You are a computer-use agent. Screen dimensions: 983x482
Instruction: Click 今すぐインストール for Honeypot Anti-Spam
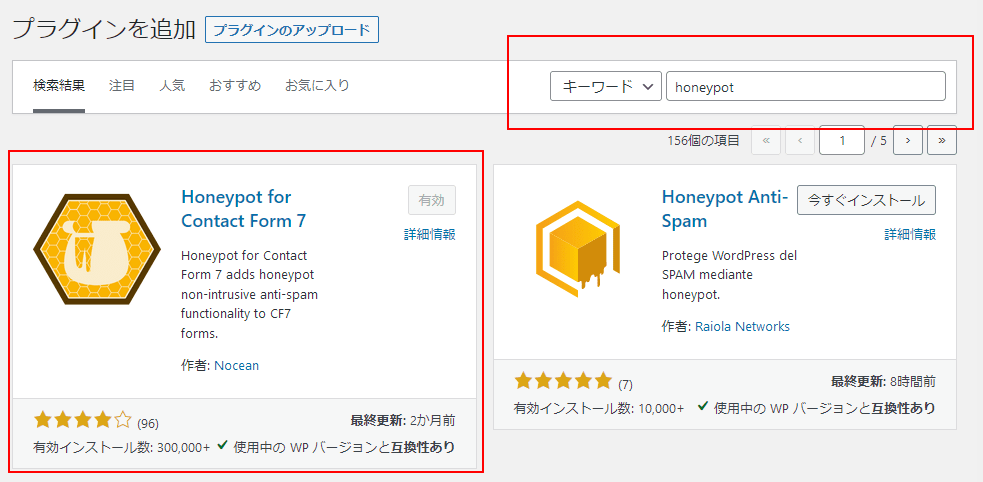(x=866, y=201)
